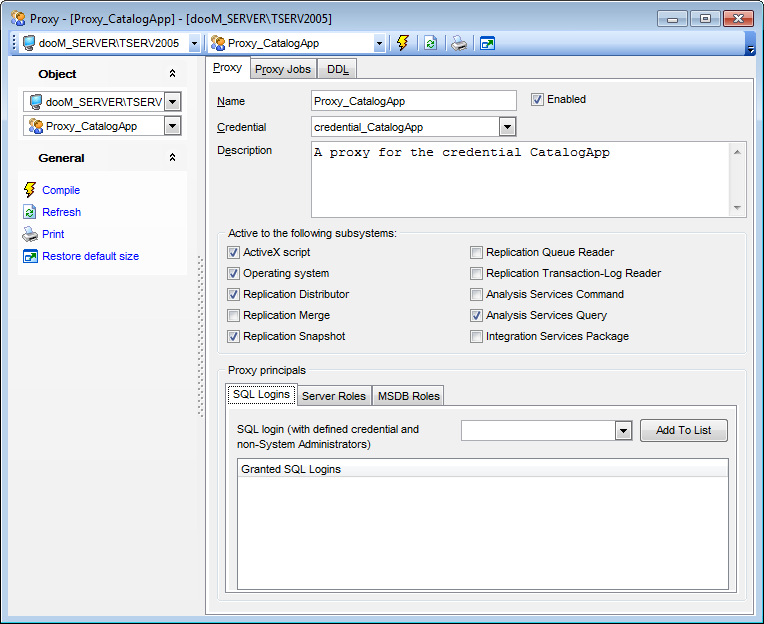Viewport: 764px width, 624px height.
Task: Uncheck the Replication Distributor checkbox
Action: pyautogui.click(x=233, y=294)
